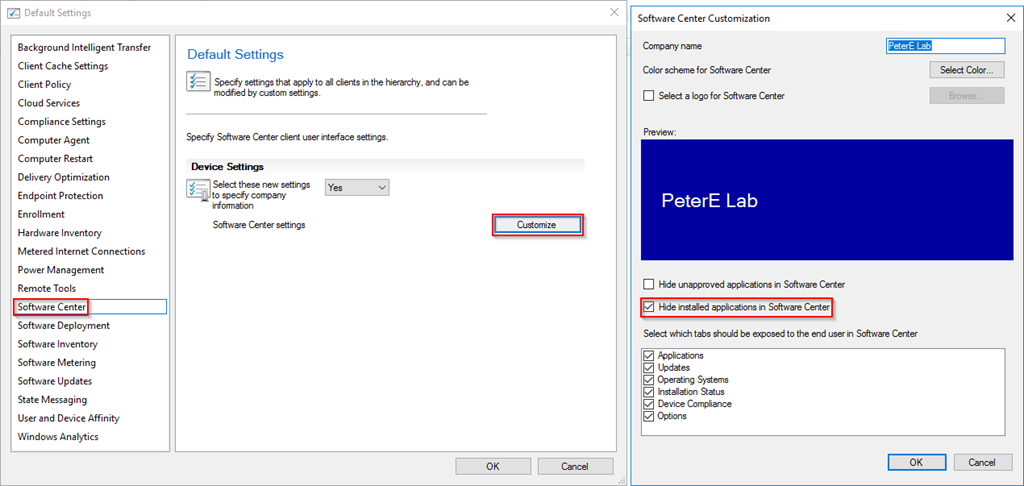Viewport: 1024px width, 486px height.
Task: Open the Yes dropdown for company information
Action: tap(357, 187)
